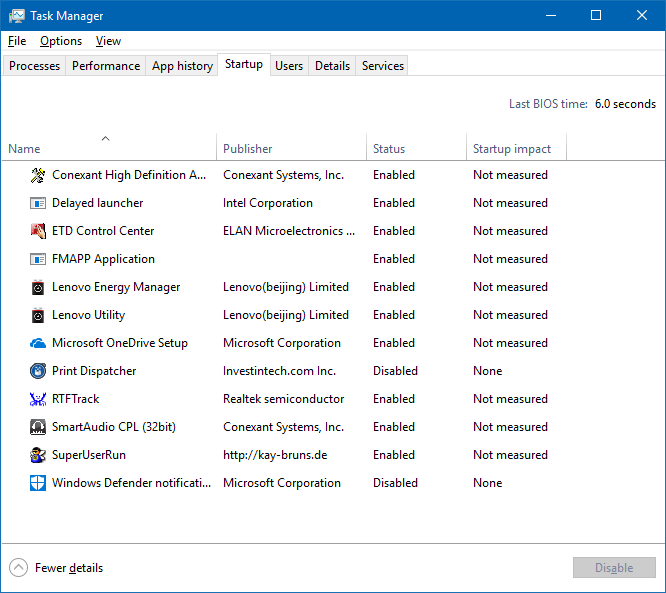The width and height of the screenshot is (666, 593).
Task: Select the Lenovo Utility name
Action: tap(88, 315)
